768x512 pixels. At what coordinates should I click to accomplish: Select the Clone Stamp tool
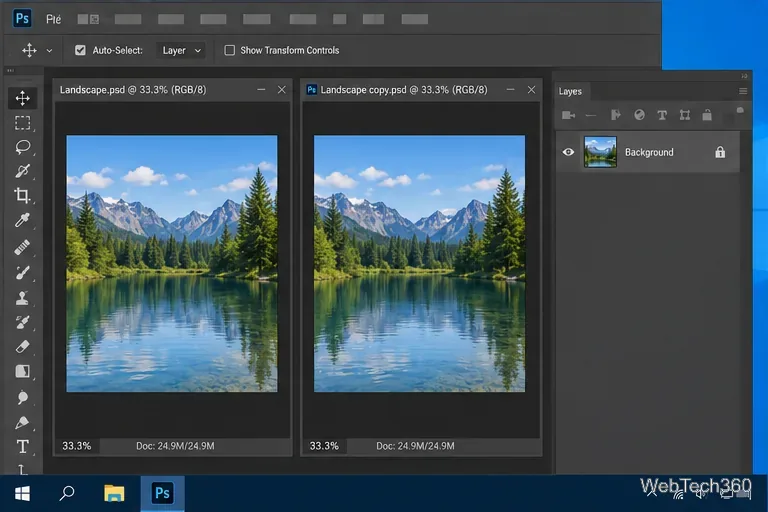(x=23, y=297)
